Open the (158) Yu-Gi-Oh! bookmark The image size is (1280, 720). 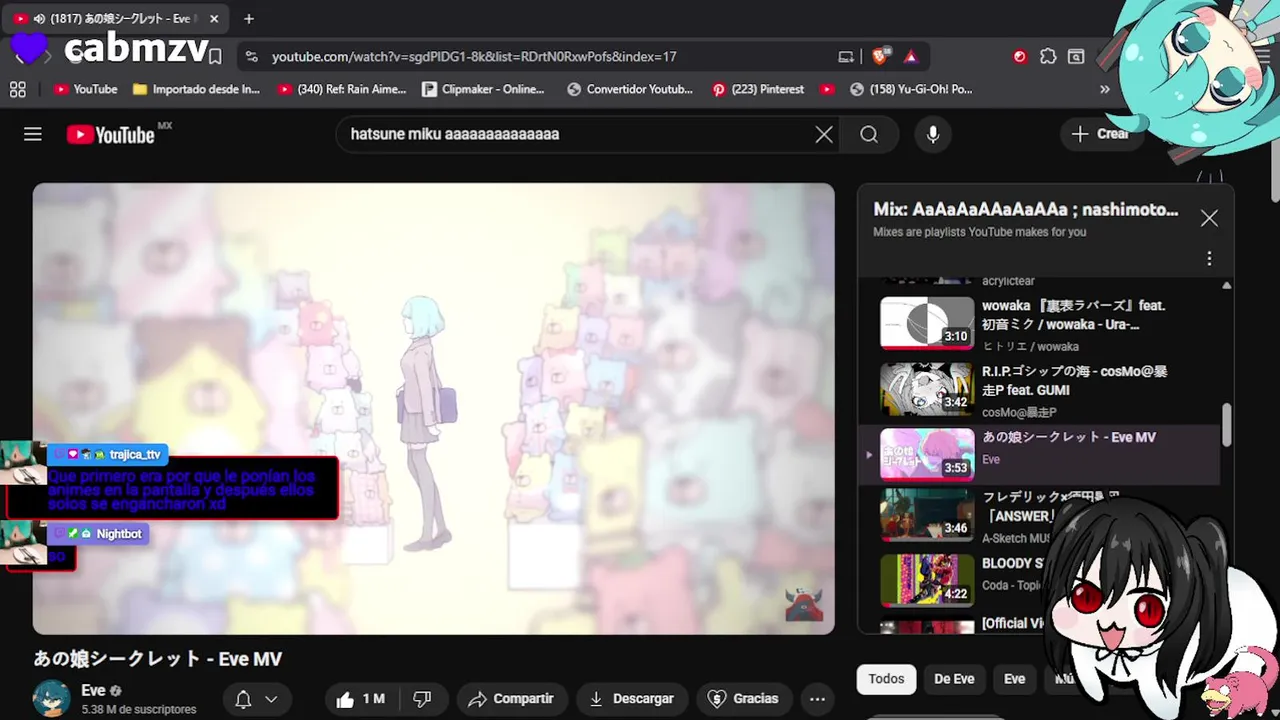pyautogui.click(x=910, y=89)
